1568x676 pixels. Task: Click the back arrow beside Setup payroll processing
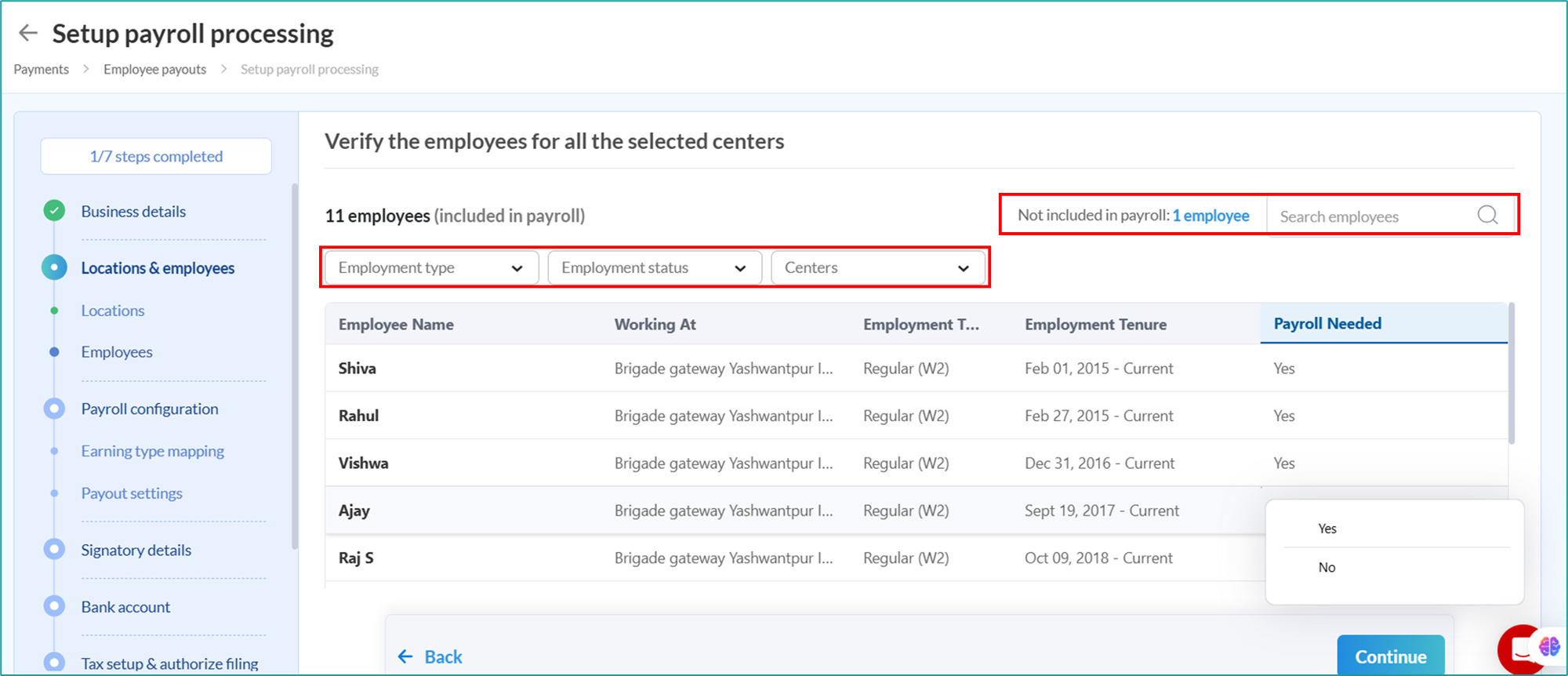(x=28, y=33)
